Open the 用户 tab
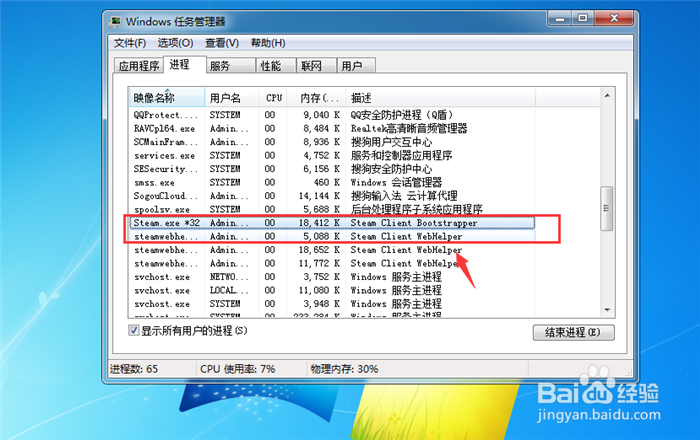The image size is (700, 440). tap(356, 66)
